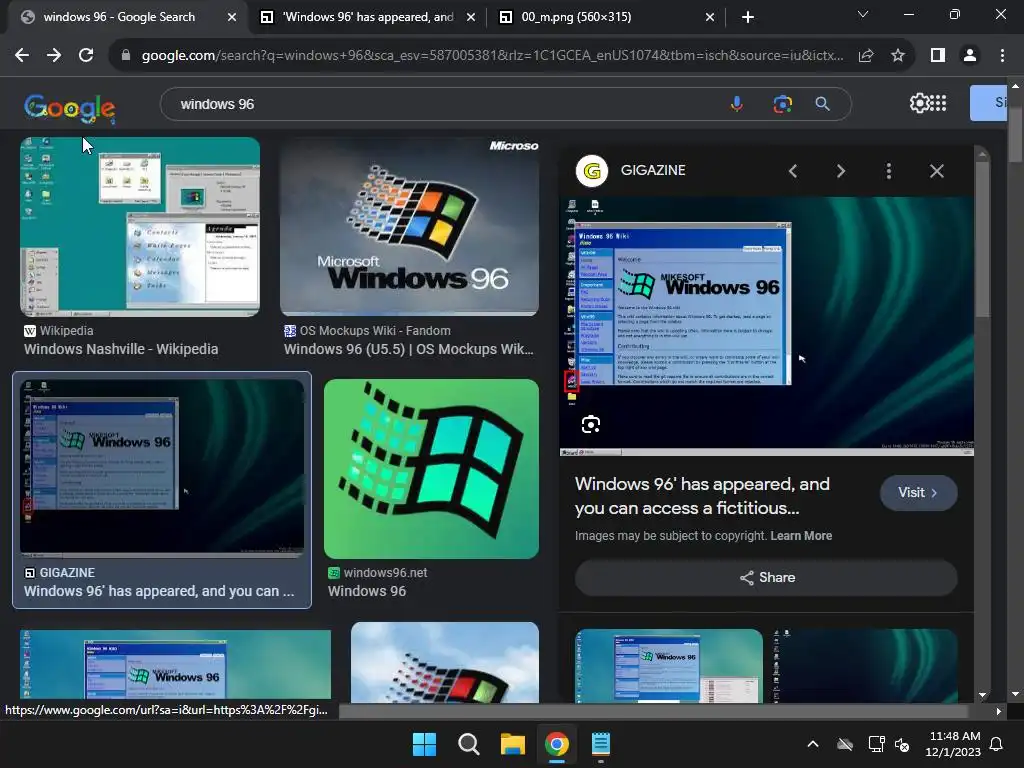1024x768 pixels.
Task: Select the GIGAZINE Windows 96 wiki thumbnail
Action: [162, 468]
